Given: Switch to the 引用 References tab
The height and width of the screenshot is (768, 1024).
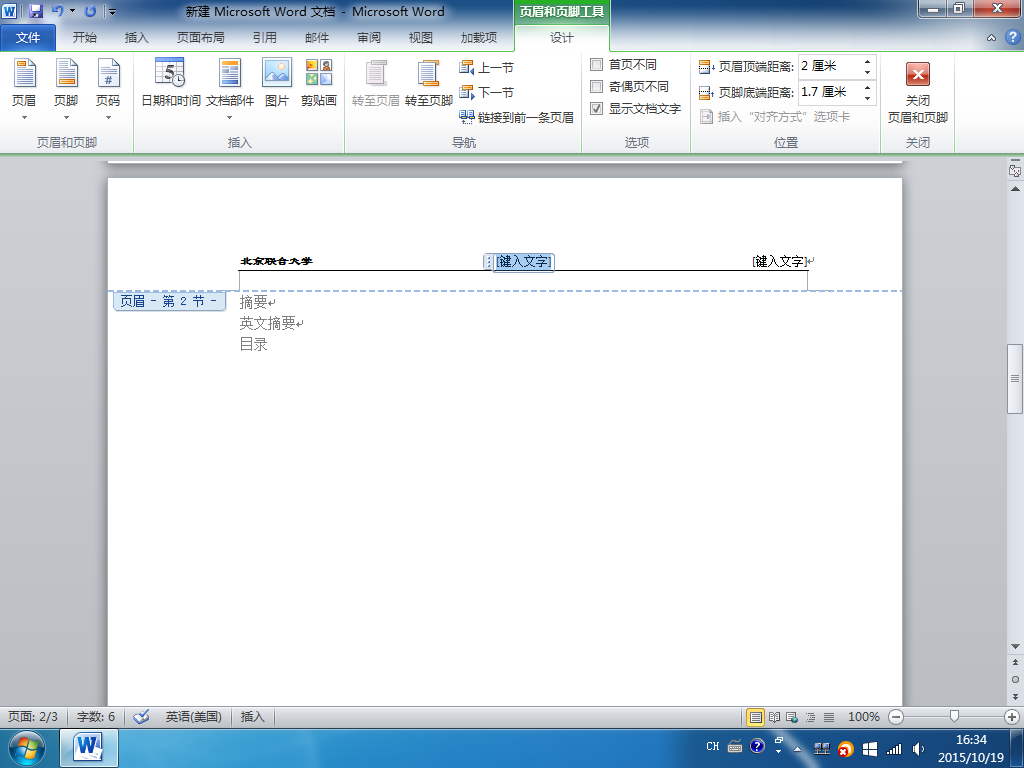Looking at the screenshot, I should point(264,38).
